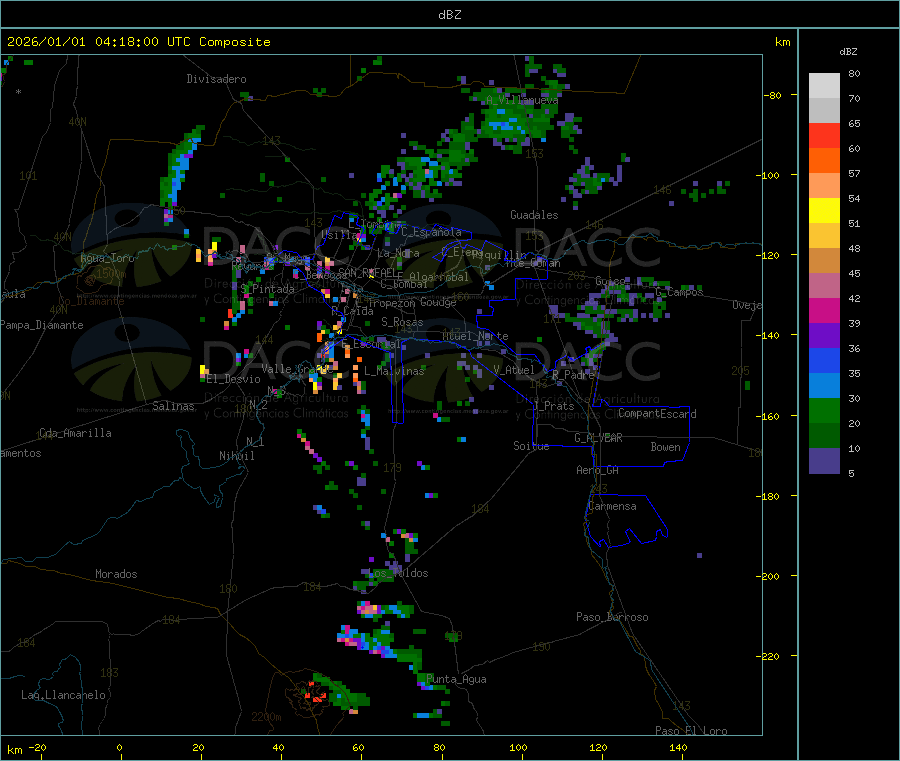Click the Pampa_Diamante place label
Viewport: 900px width, 761px height.
(x=42, y=325)
